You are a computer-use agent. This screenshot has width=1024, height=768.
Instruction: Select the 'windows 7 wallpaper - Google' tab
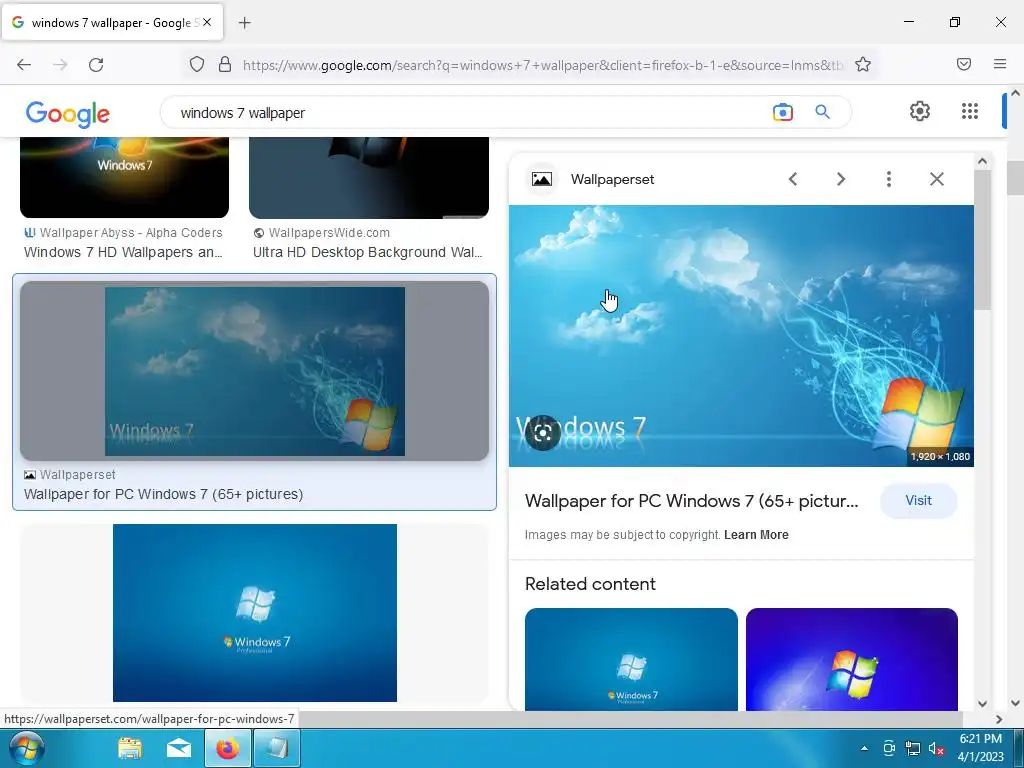click(112, 22)
